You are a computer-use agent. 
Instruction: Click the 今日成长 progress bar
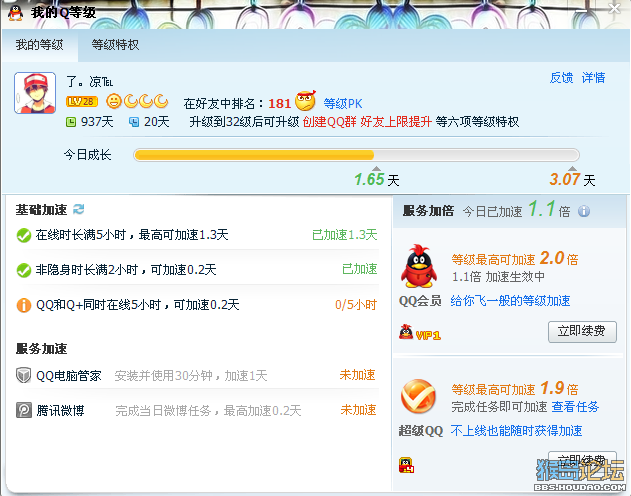point(356,155)
